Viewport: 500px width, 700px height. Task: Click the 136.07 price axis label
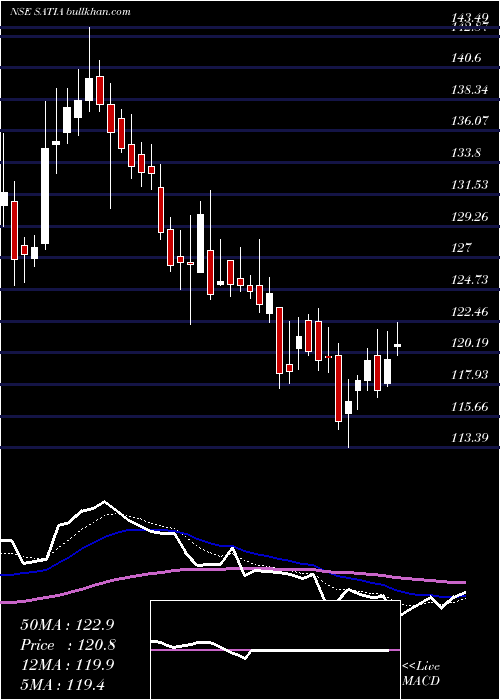[472, 121]
